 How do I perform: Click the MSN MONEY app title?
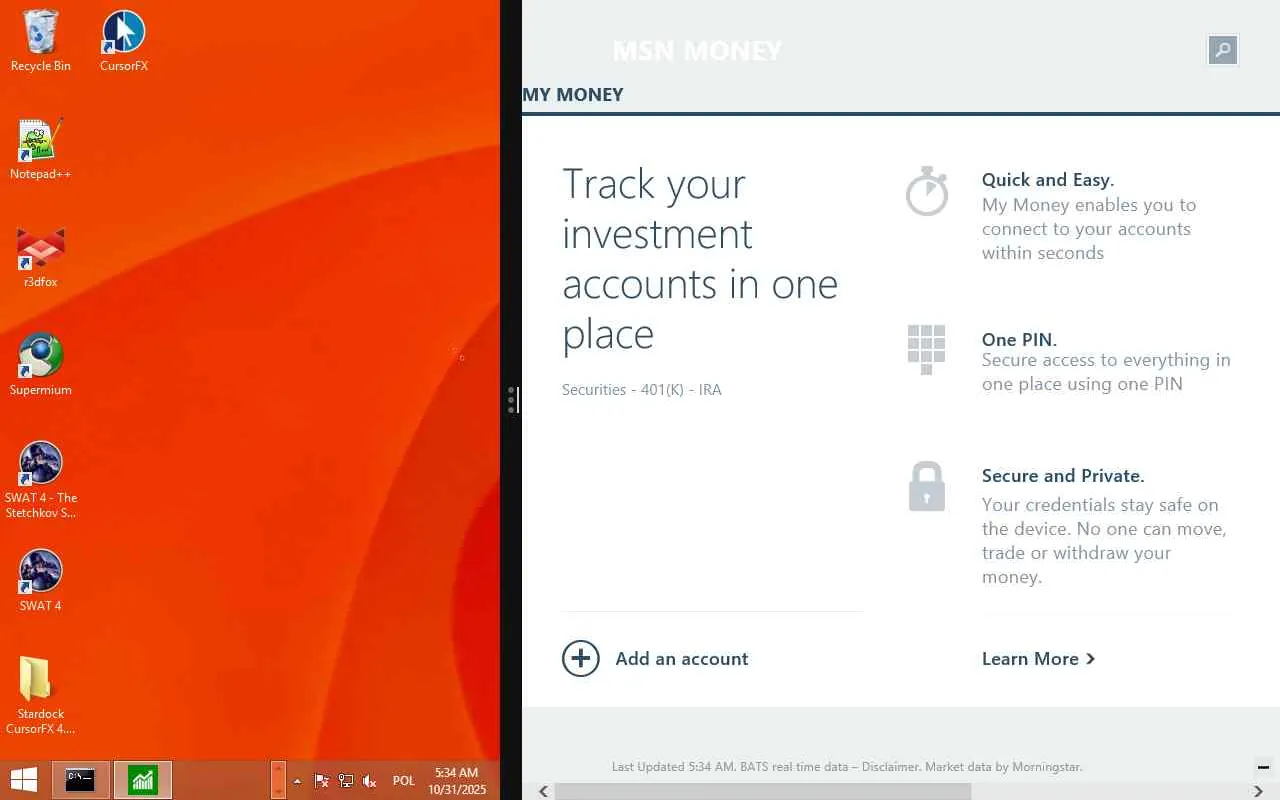pos(697,51)
